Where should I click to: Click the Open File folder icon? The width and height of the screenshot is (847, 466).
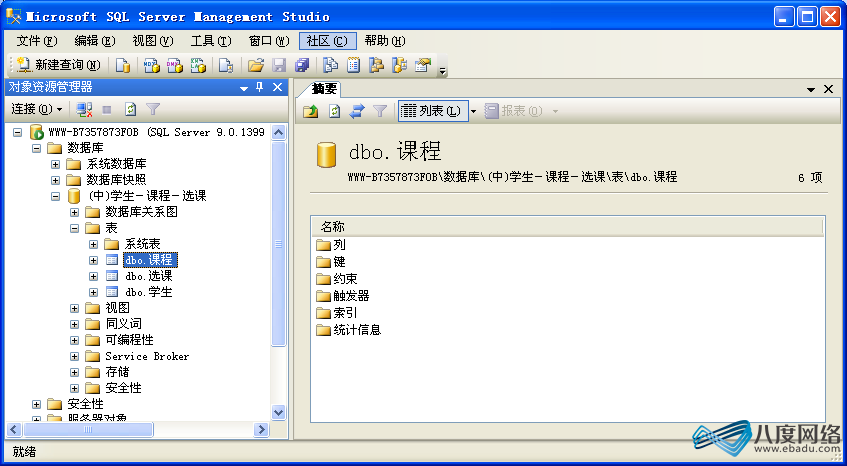(256, 66)
